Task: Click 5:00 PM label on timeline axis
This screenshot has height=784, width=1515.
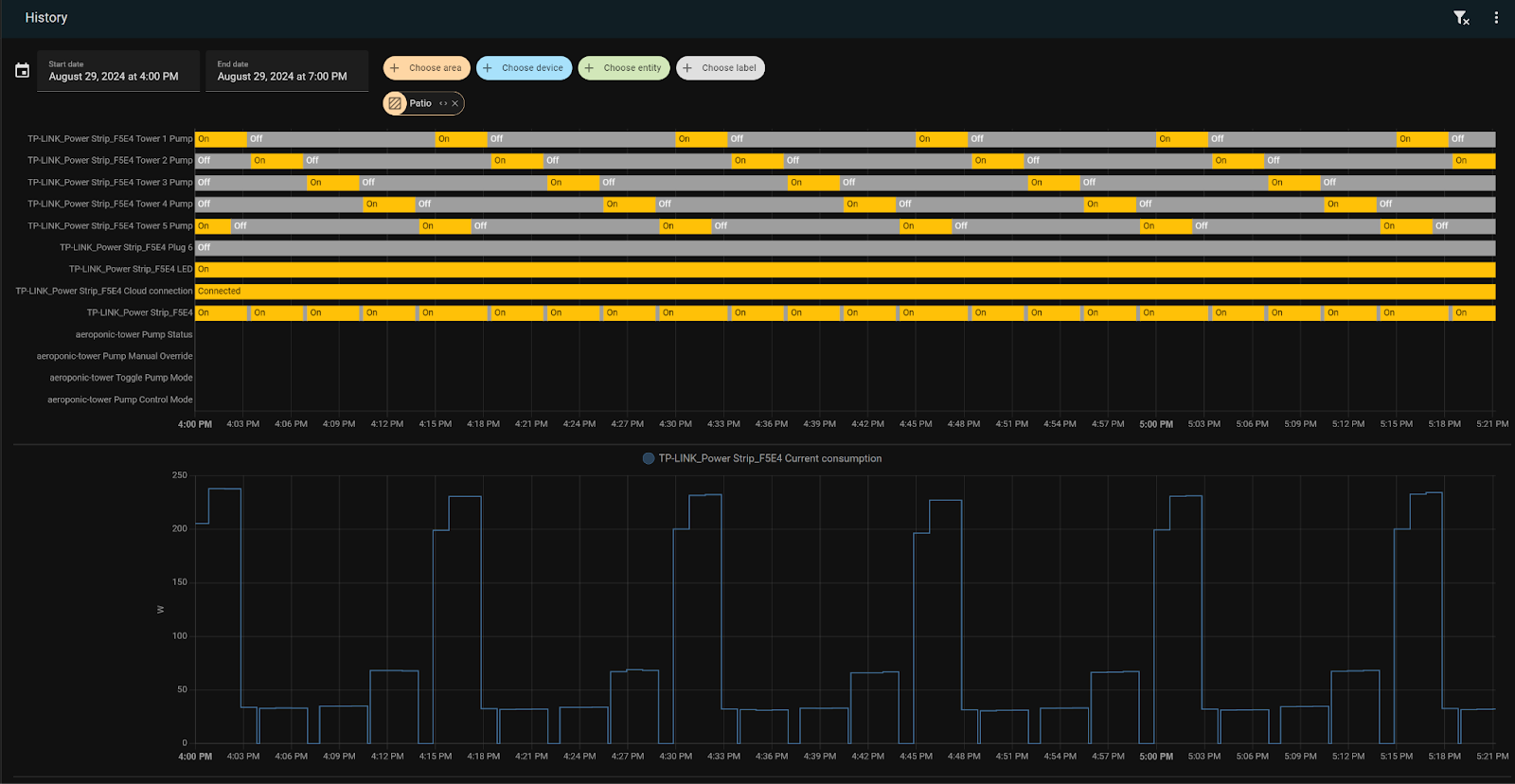Action: (x=1155, y=424)
